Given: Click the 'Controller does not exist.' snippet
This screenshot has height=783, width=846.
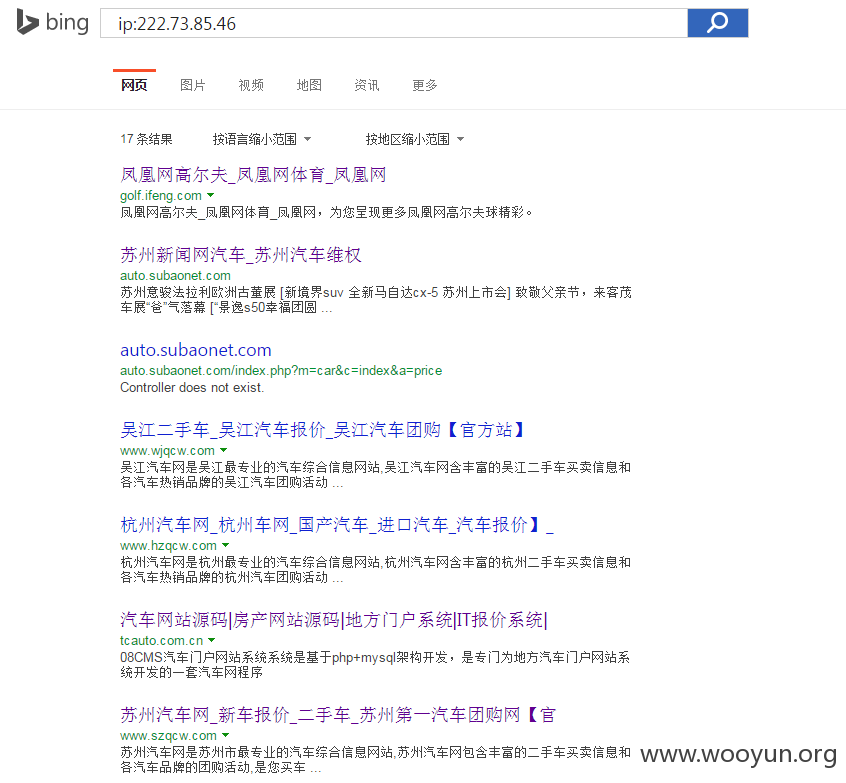Looking at the screenshot, I should 192,387.
